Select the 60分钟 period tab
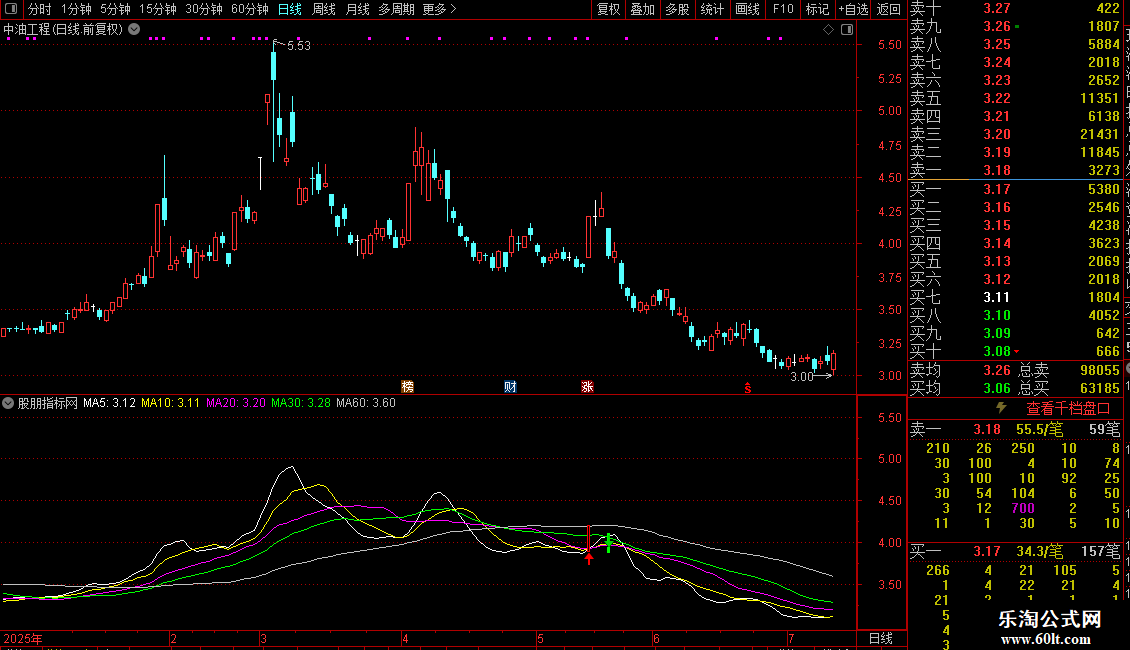The height and width of the screenshot is (650, 1130). [x=250, y=9]
